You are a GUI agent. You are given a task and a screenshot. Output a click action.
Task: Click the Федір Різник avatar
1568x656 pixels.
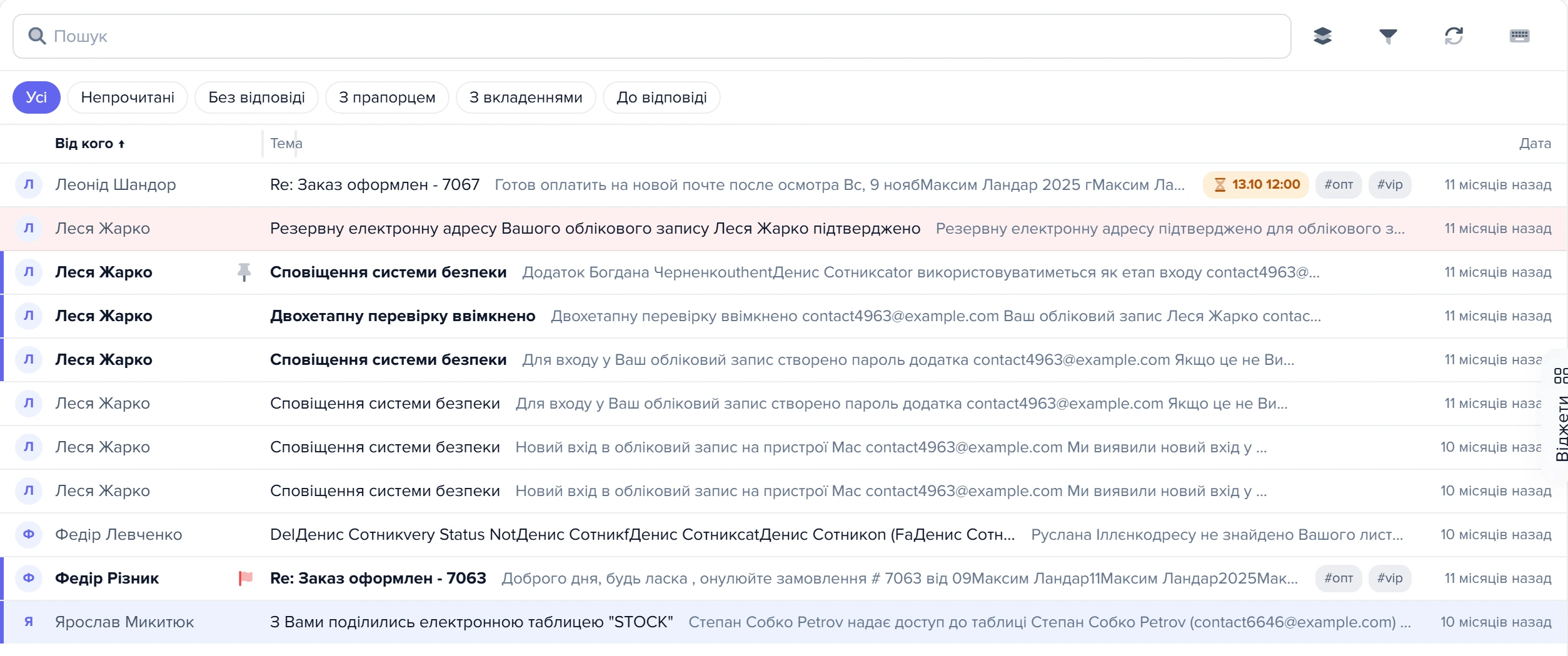click(29, 579)
